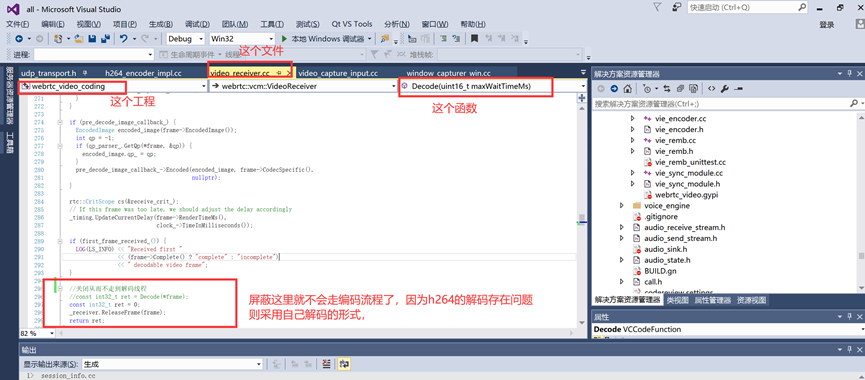This screenshot has width=865, height=380.
Task: Toggle Word Wrap in Output panel toolbar
Action: click(x=345, y=364)
